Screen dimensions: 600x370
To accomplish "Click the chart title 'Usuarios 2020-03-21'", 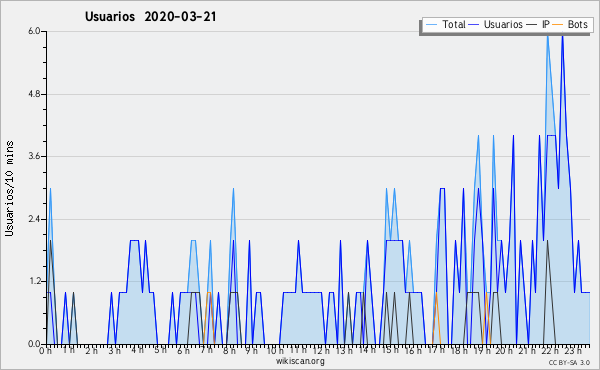I will tap(150, 17).
